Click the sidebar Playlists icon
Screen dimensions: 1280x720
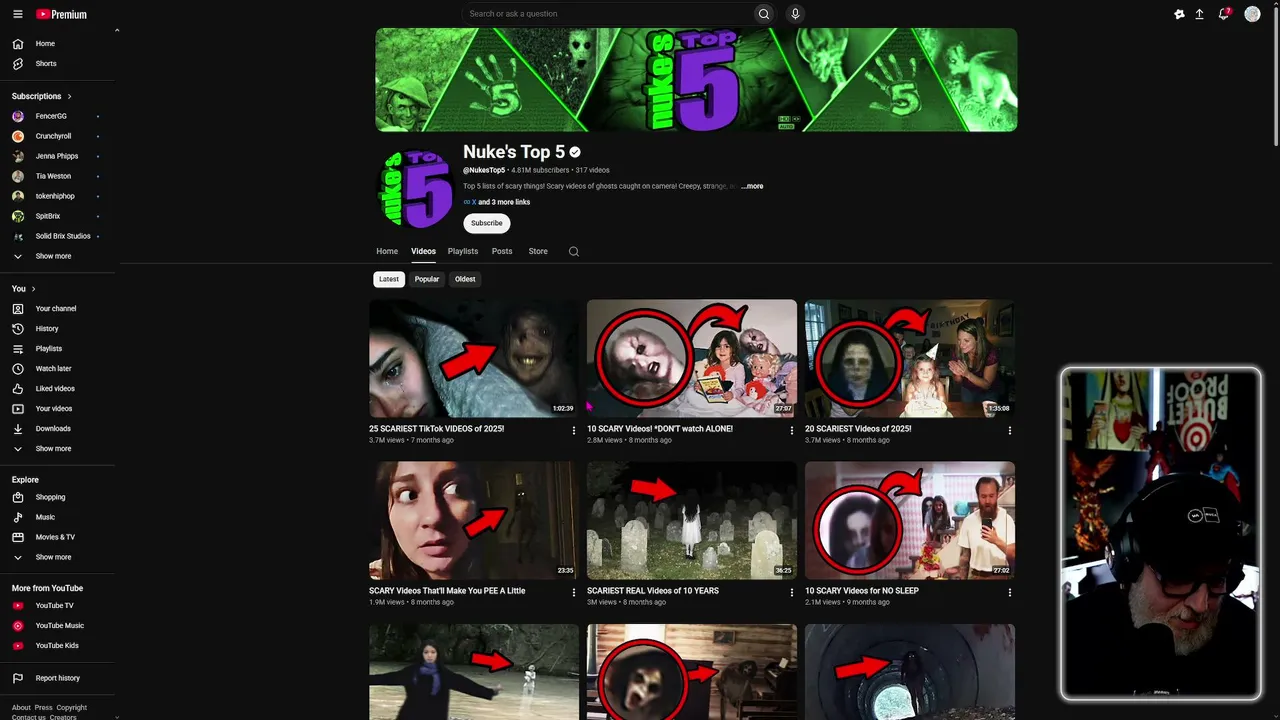point(17,349)
